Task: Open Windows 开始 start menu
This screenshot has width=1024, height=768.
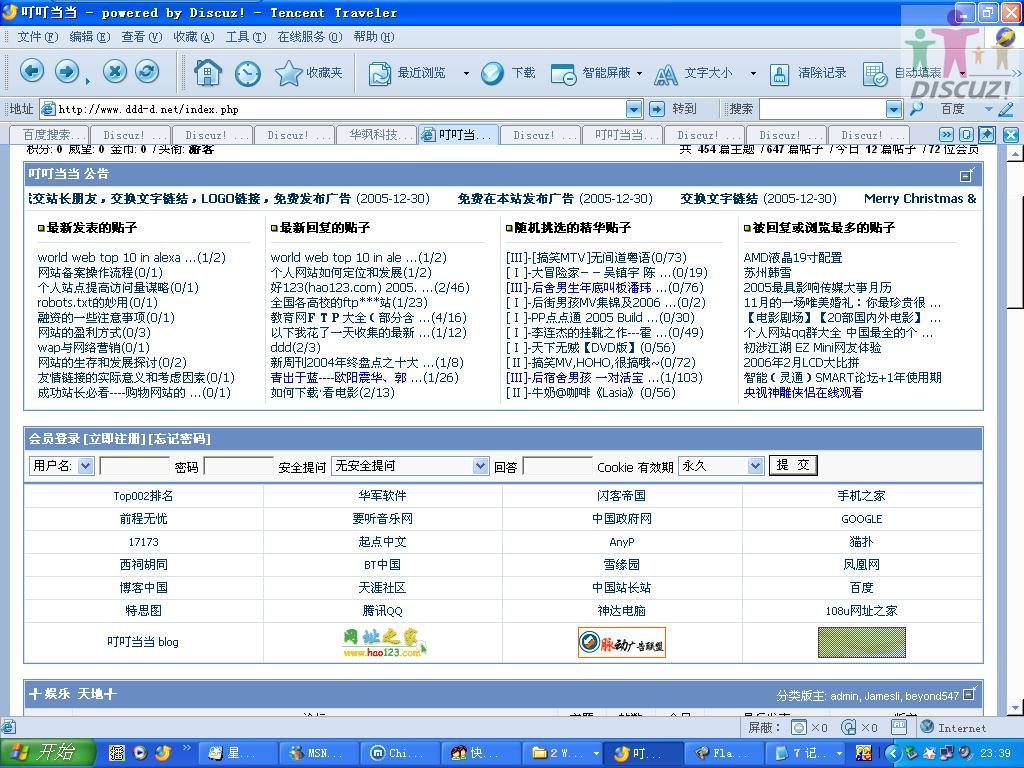Action: point(48,753)
